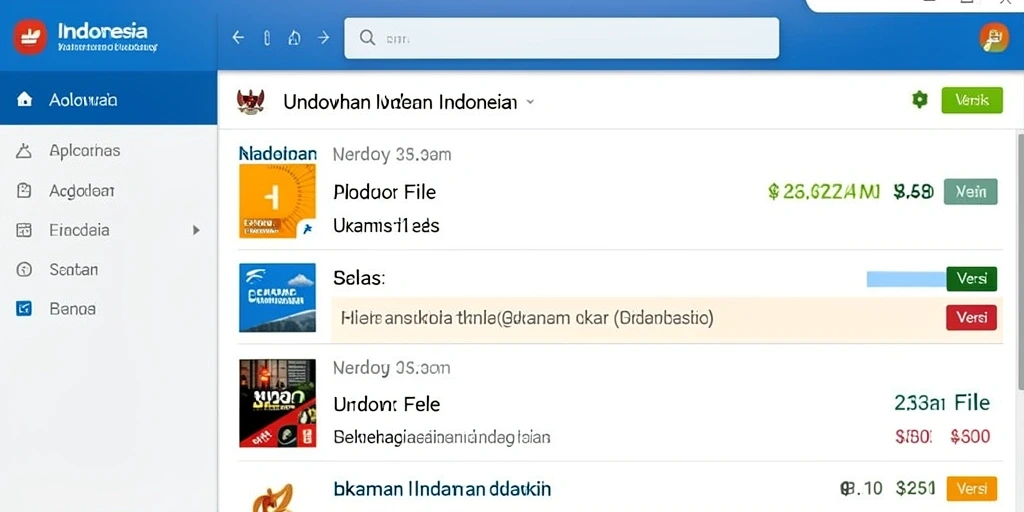Click the round icon beside Seatan
Viewport: 1024px width, 512px height.
(x=24, y=269)
